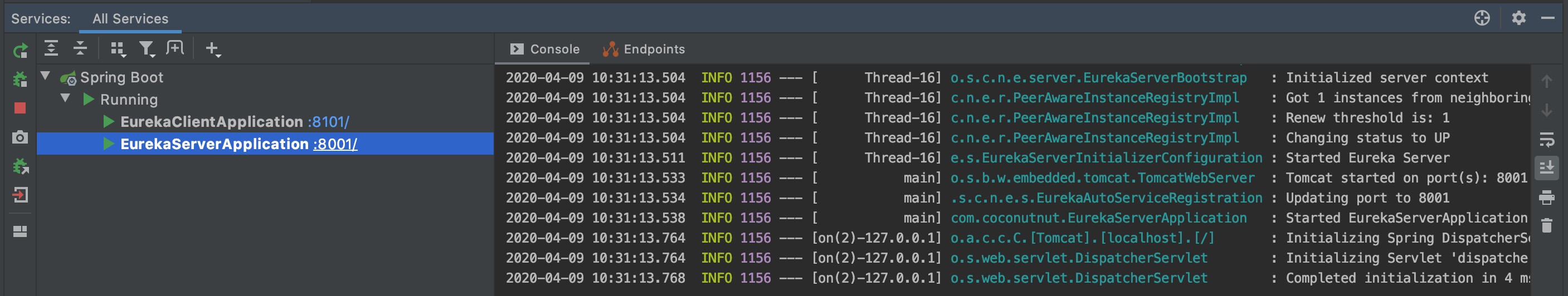Rerun in debug mode using bug icon
This screenshot has width=1568, height=296.
pos(20,80)
